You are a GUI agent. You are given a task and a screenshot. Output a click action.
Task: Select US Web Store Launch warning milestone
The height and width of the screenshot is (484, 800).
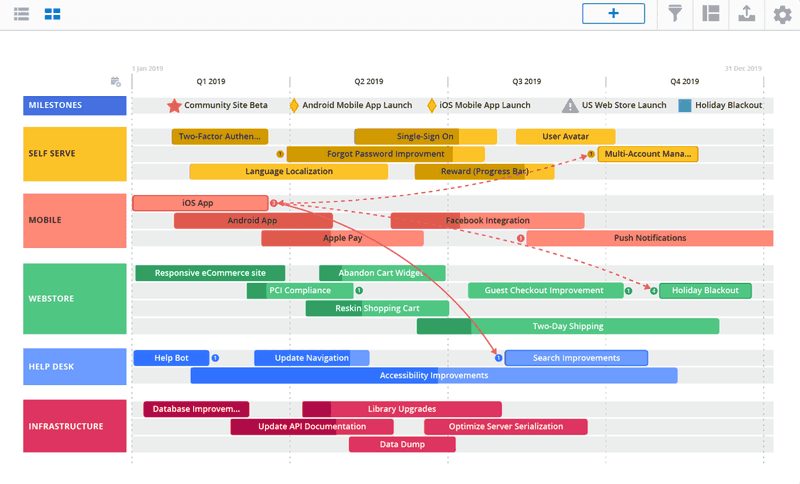pyautogui.click(x=570, y=106)
